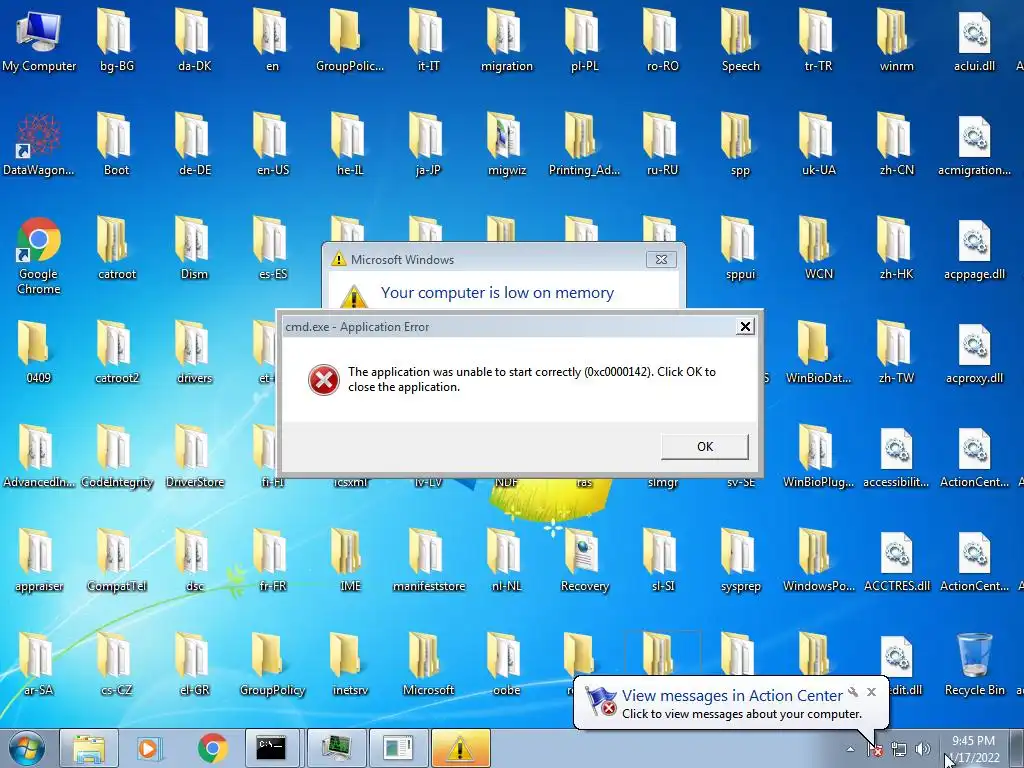Select the 0409 folder

pos(39,353)
